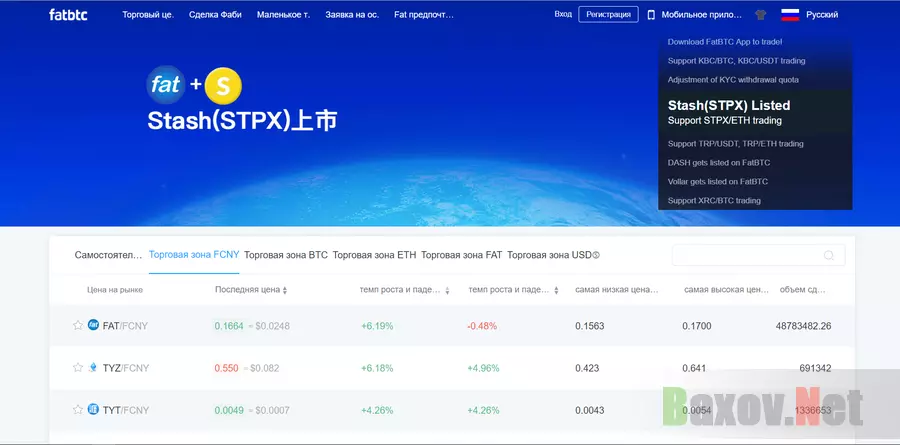Click the FAT coin icon in table

click(94, 325)
